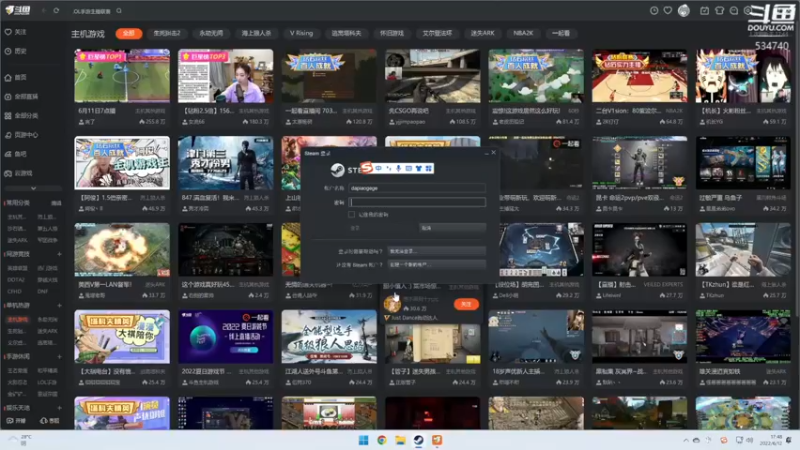Image resolution: width=800 pixels, height=450 pixels.
Task: Switch to Steam on the taskbar
Action: [x=418, y=440]
